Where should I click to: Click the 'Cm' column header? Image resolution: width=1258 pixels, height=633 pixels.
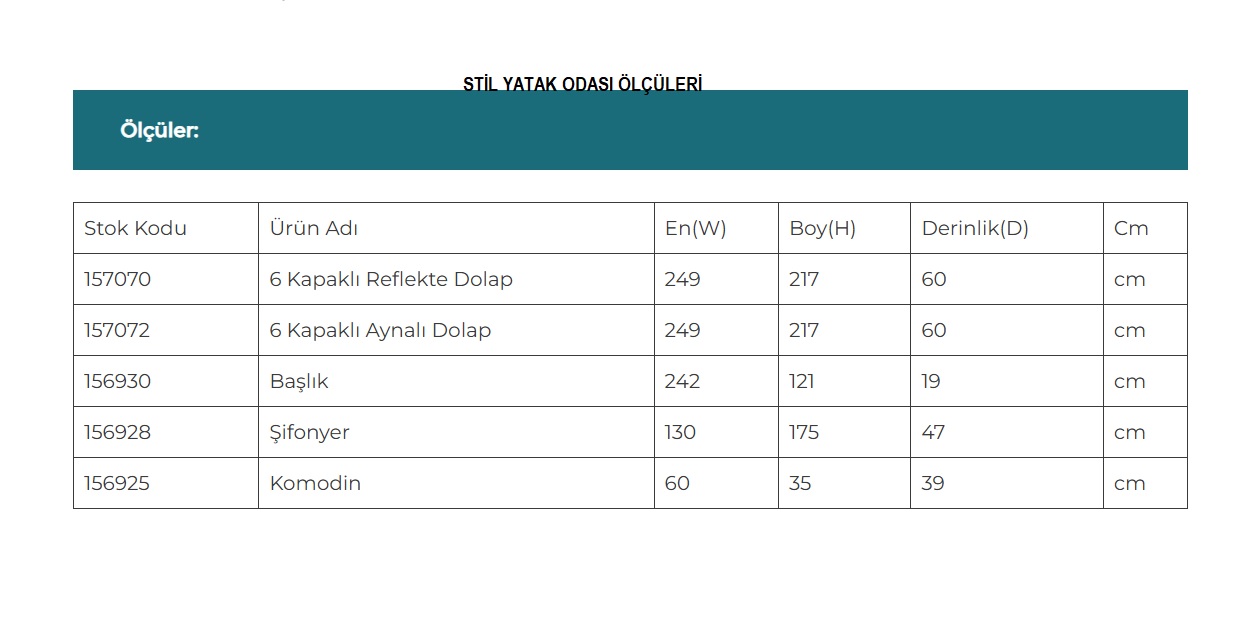[1131, 228]
